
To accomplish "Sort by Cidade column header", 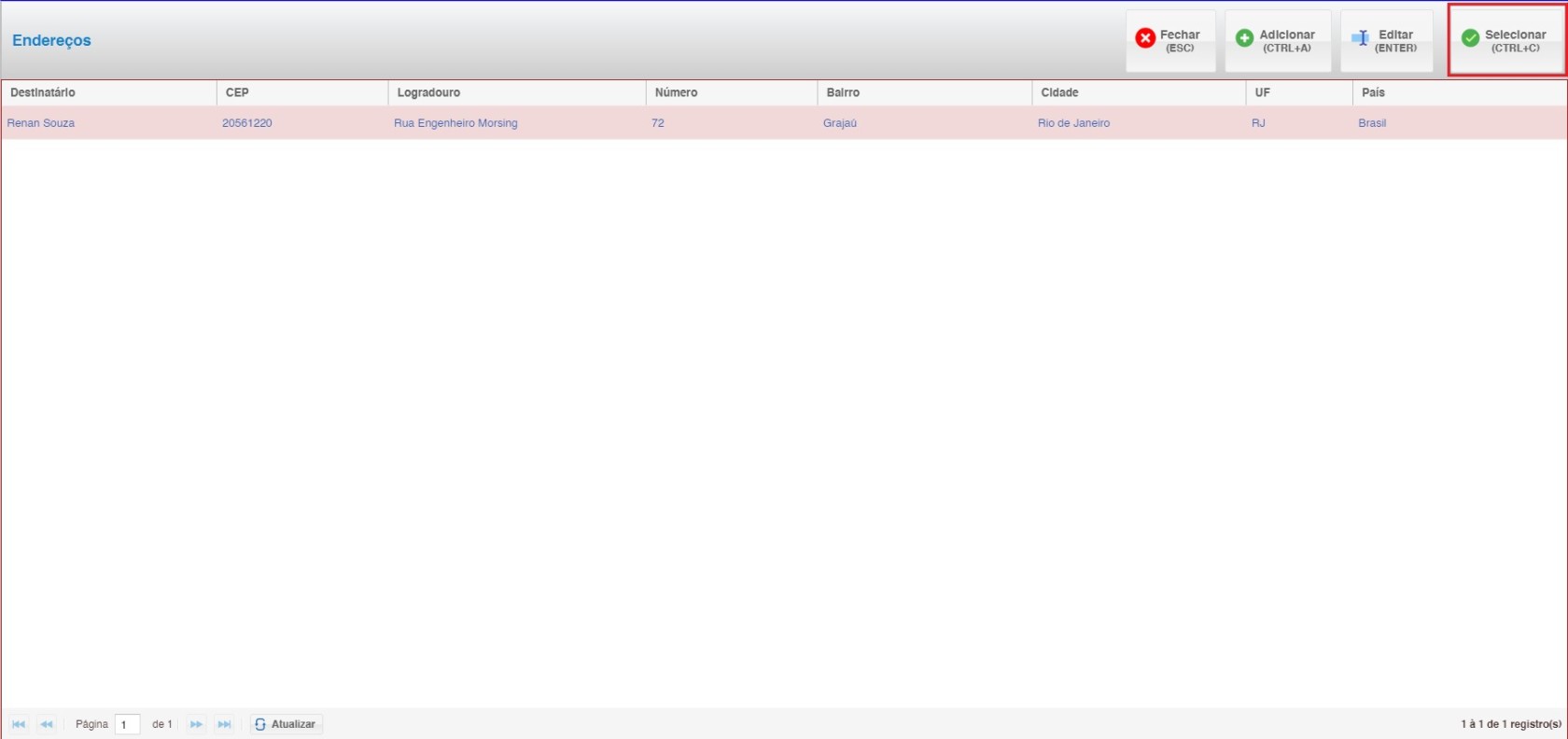I will click(1059, 92).
